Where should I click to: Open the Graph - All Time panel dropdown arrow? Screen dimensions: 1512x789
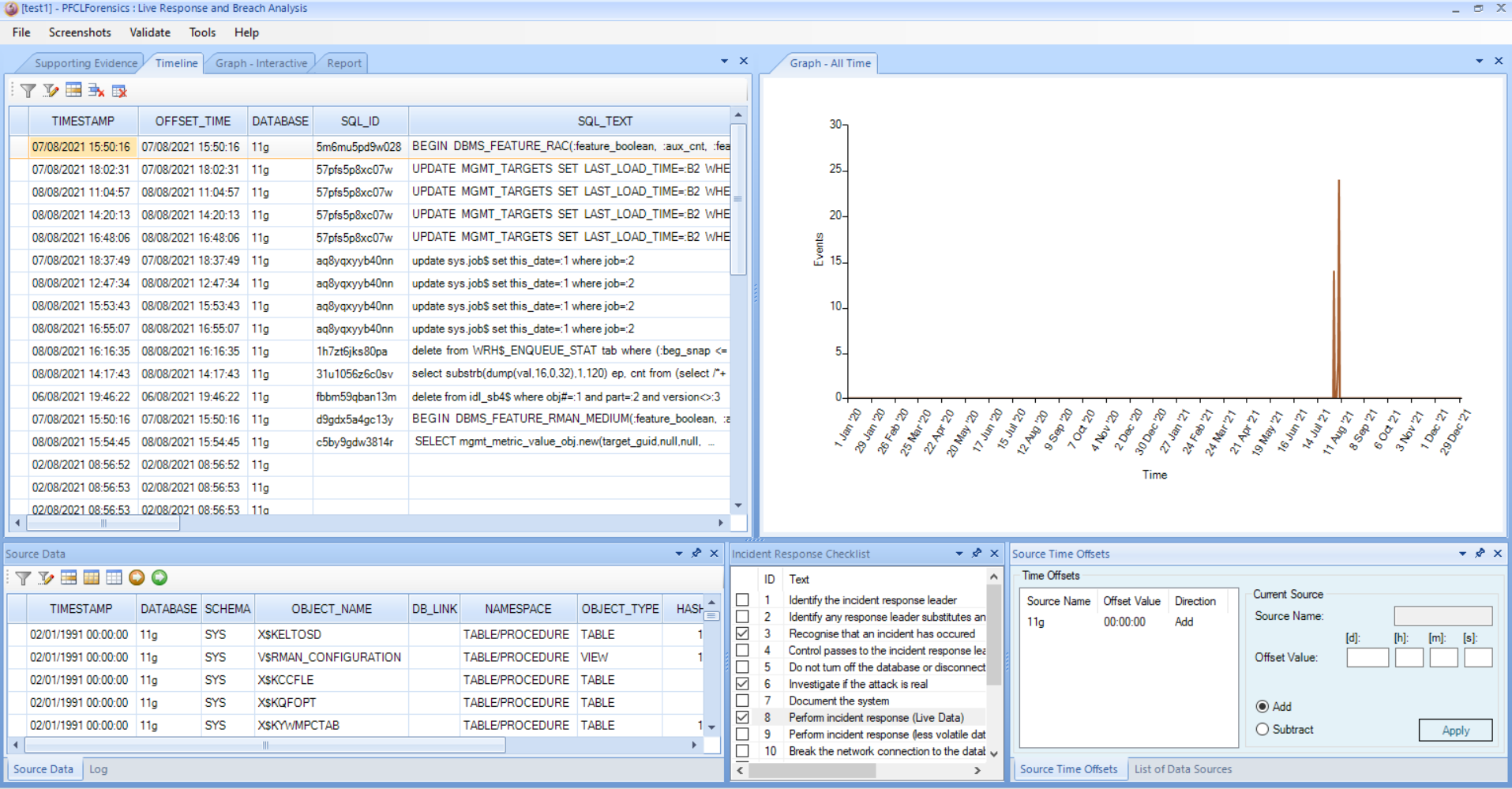pos(1479,61)
